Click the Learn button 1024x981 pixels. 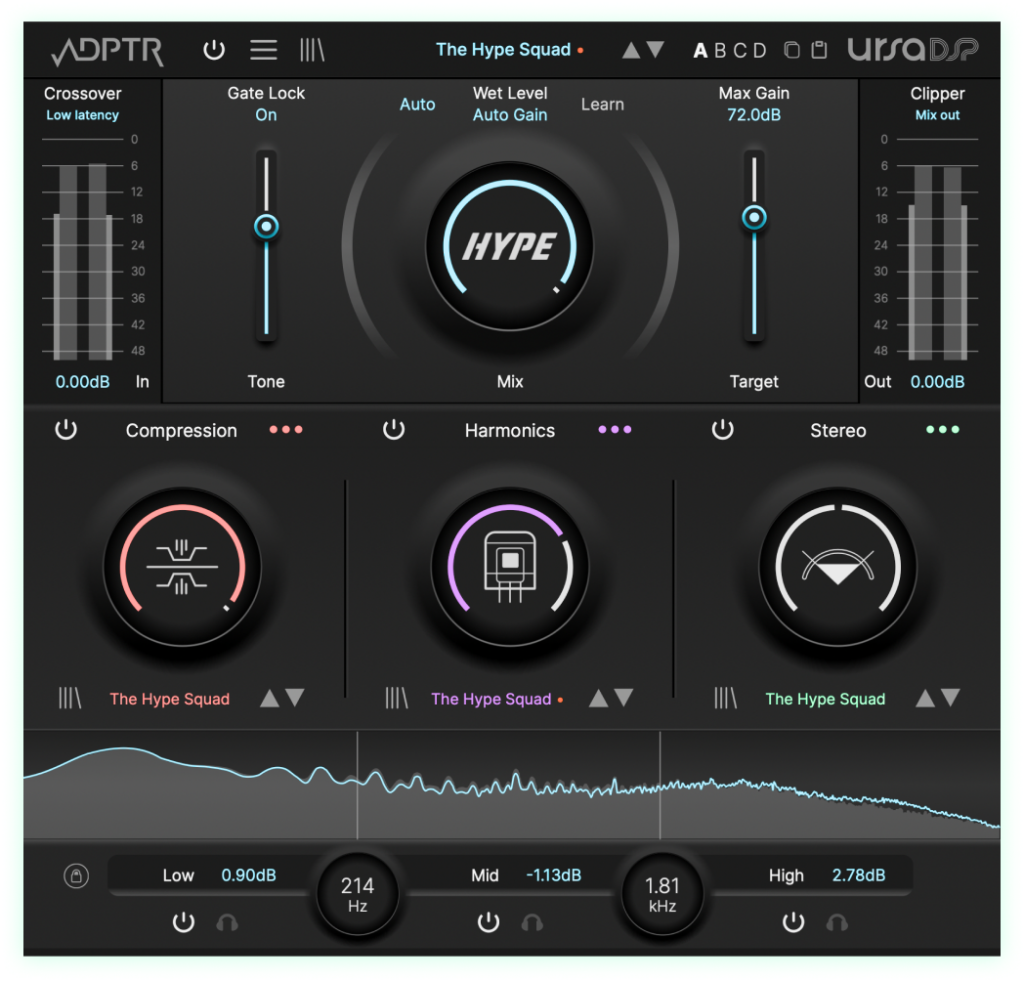(x=602, y=105)
